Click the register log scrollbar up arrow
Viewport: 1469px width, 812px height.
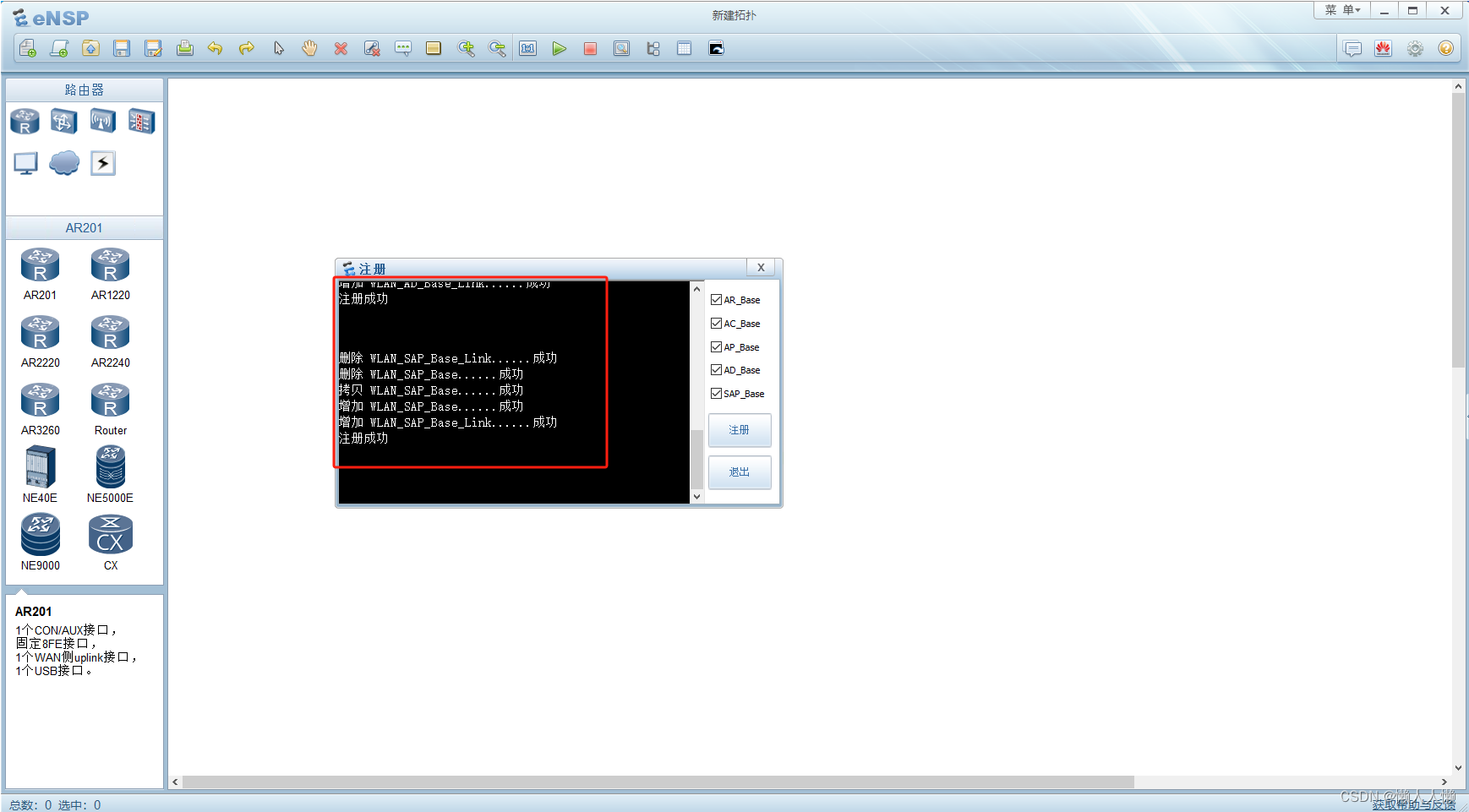pos(697,289)
